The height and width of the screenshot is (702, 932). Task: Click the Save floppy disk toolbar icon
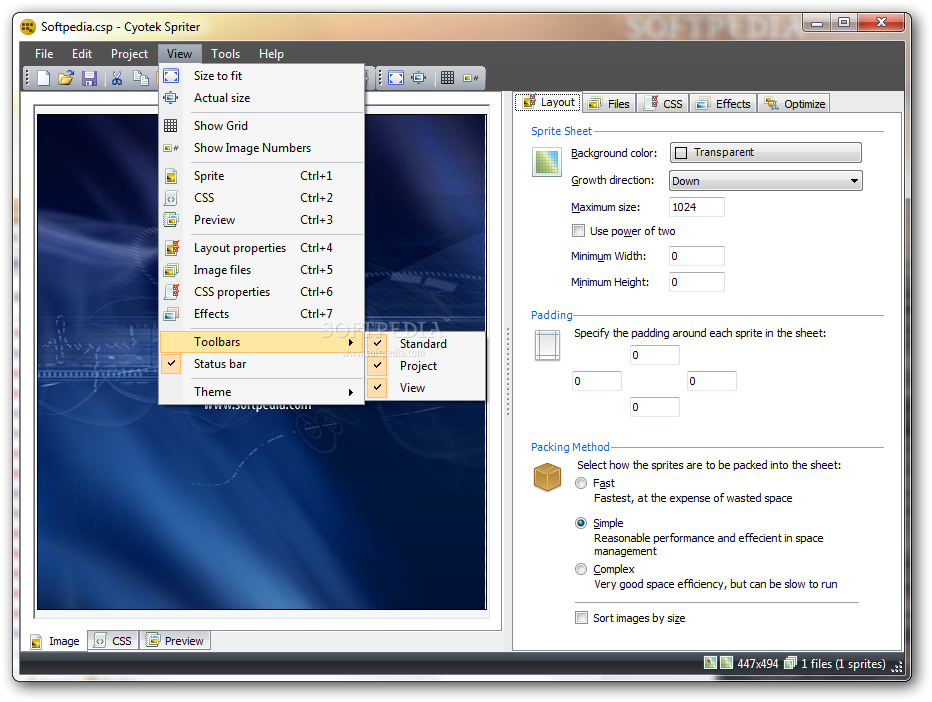pos(89,78)
